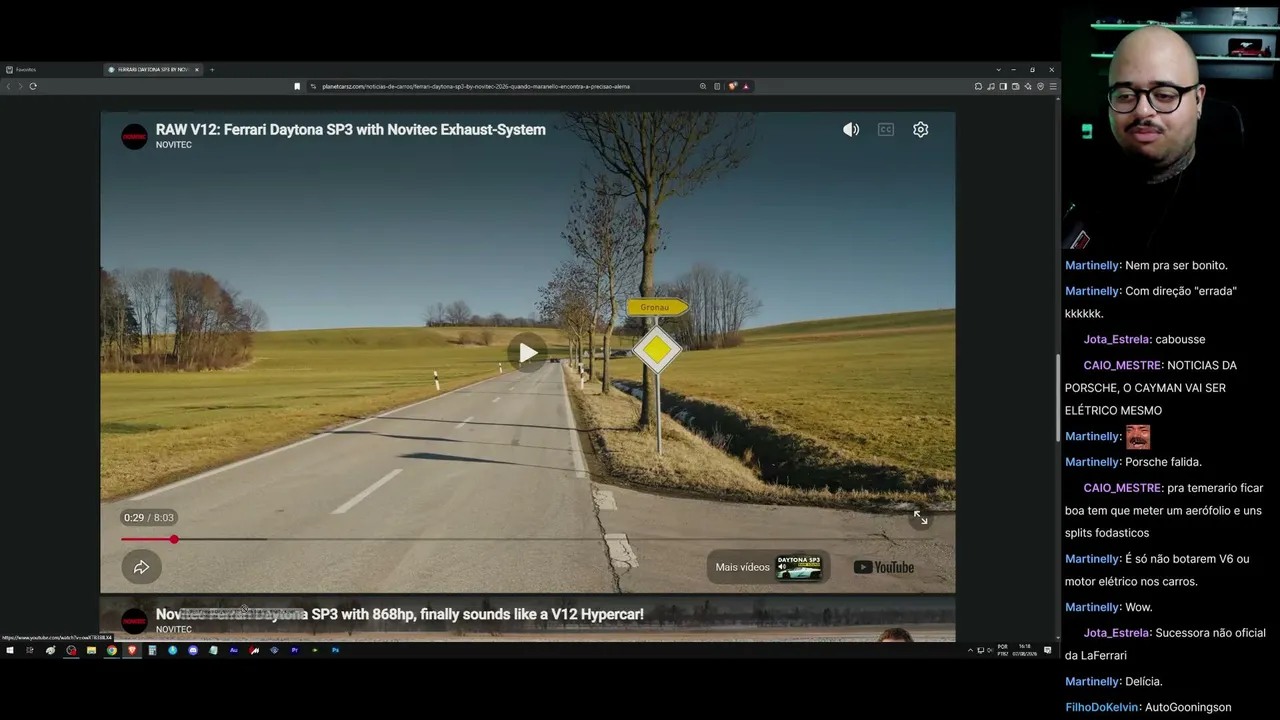Open Adobe Audition from the taskbar
This screenshot has height=720, width=1280.
point(234,650)
